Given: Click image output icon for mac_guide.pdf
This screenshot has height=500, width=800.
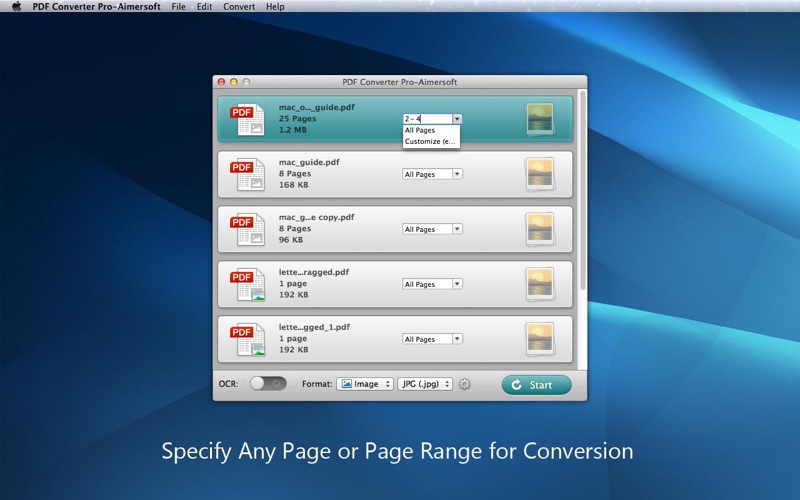Looking at the screenshot, I should pyautogui.click(x=540, y=175).
